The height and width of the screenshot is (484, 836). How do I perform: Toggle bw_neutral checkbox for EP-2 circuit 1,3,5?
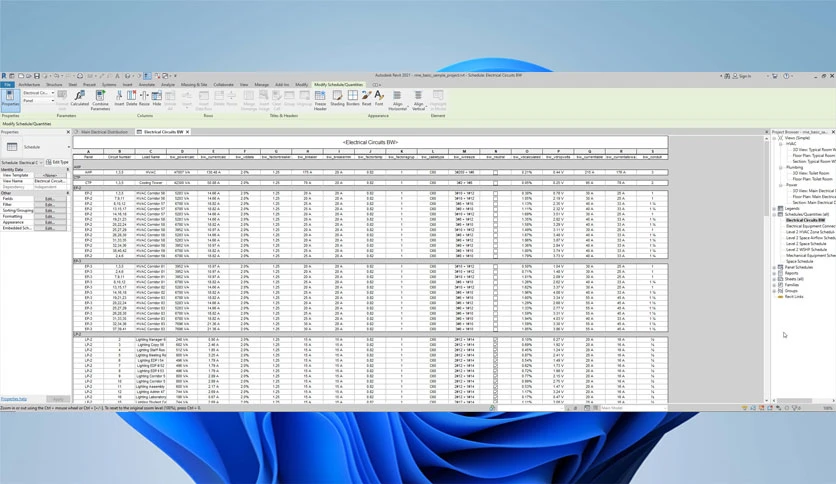point(495,193)
